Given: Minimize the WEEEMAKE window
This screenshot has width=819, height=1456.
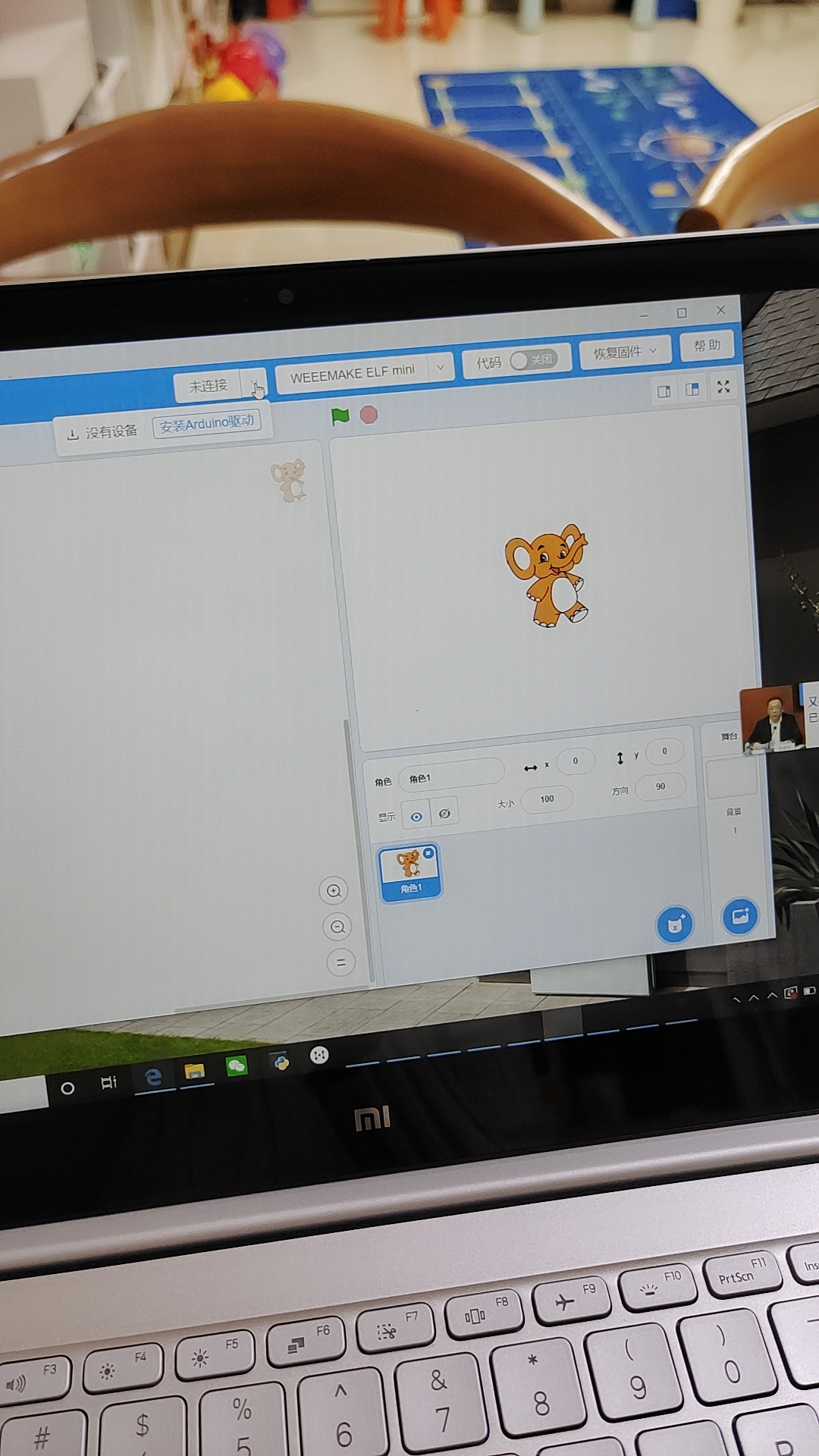Looking at the screenshot, I should (644, 315).
